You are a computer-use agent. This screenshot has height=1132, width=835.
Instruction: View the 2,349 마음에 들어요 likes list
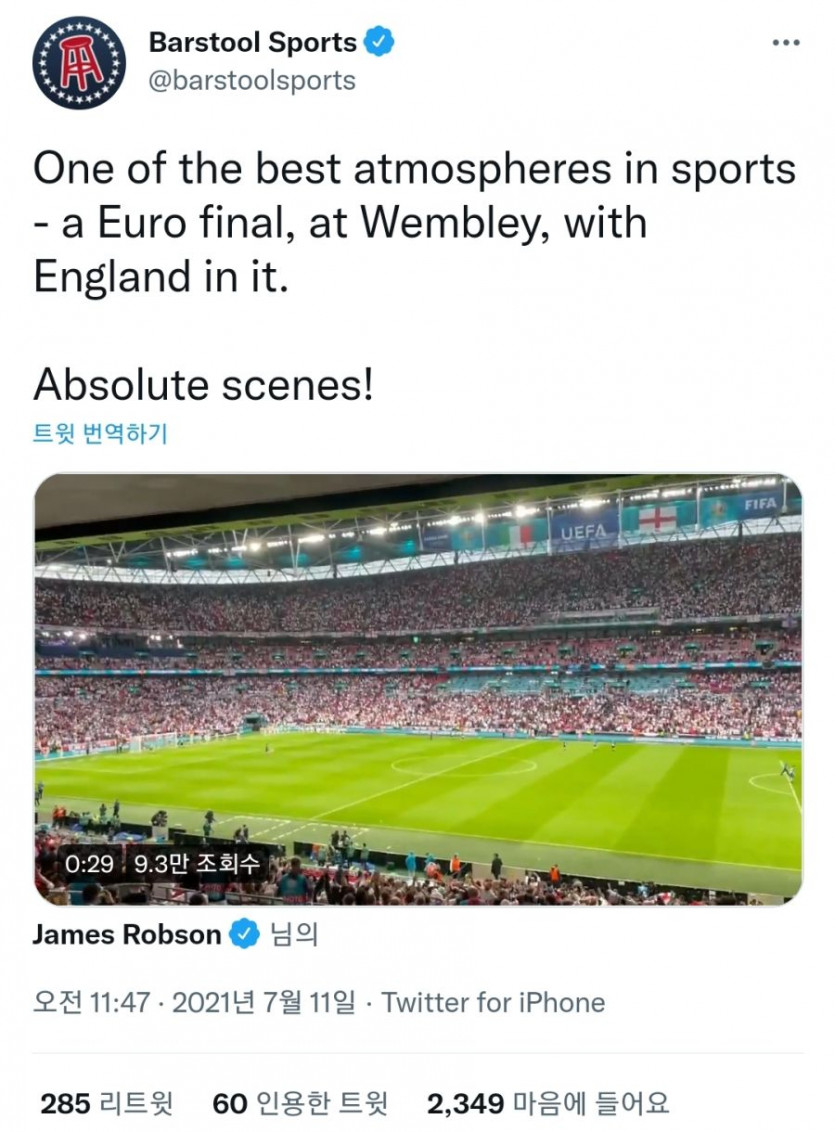click(x=548, y=1103)
